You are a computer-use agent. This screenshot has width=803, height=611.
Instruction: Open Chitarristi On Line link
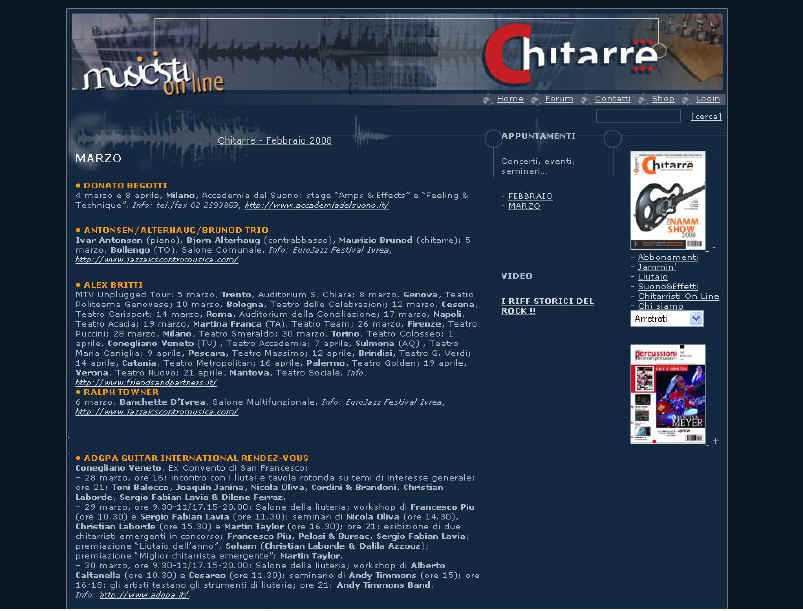[679, 296]
